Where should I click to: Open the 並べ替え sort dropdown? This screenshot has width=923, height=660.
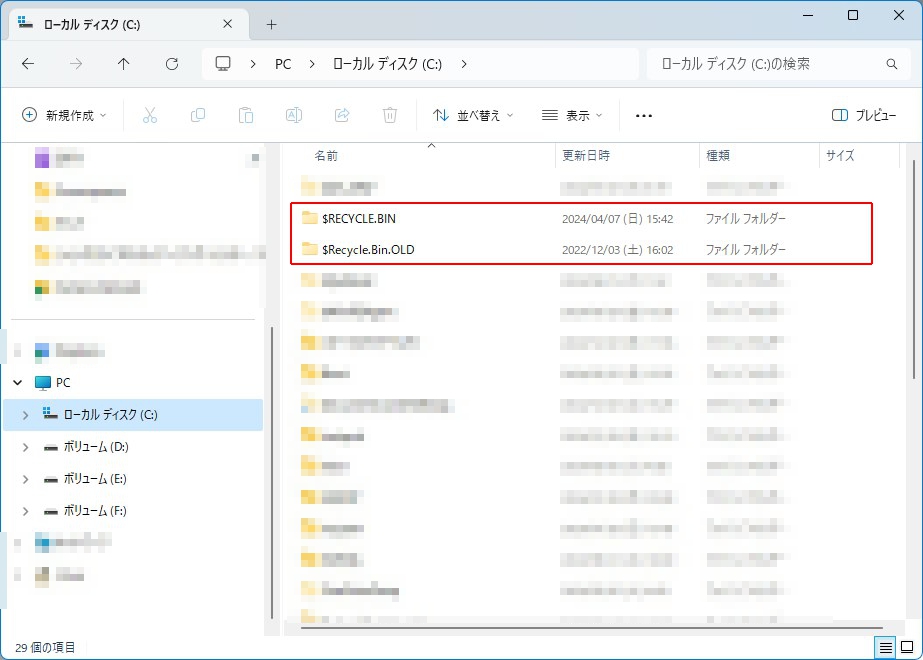tap(473, 115)
